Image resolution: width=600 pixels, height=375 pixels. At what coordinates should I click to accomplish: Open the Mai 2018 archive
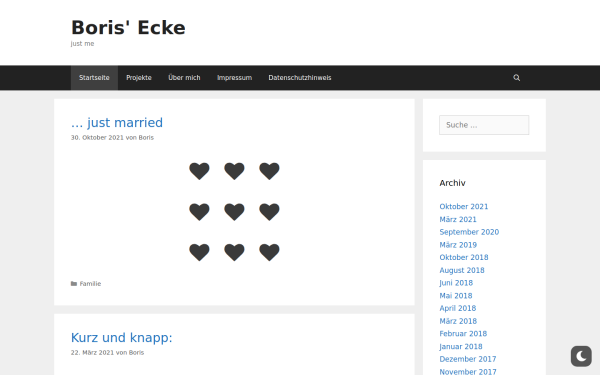coord(456,295)
